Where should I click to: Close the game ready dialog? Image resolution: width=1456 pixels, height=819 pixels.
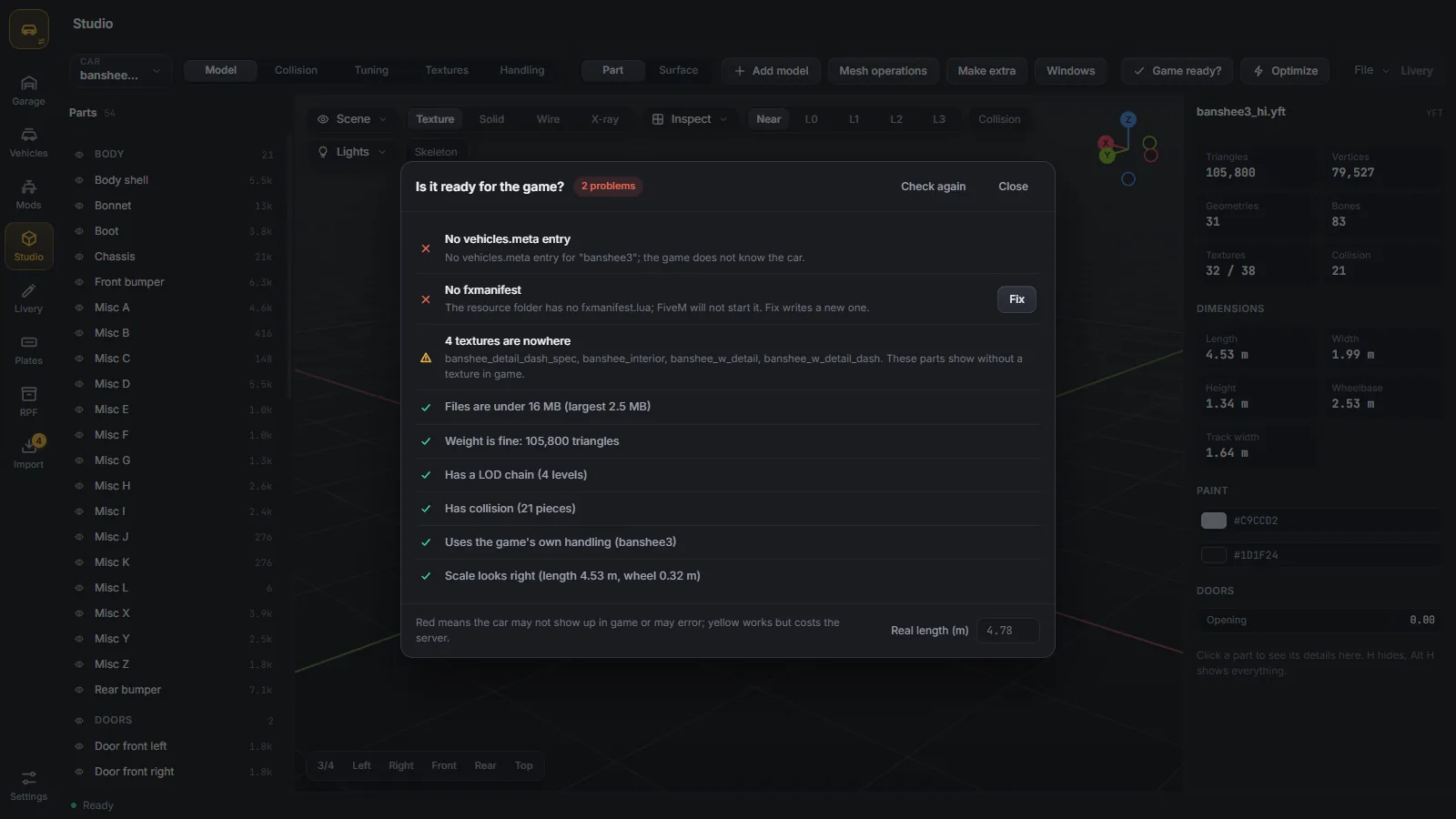click(x=1013, y=187)
